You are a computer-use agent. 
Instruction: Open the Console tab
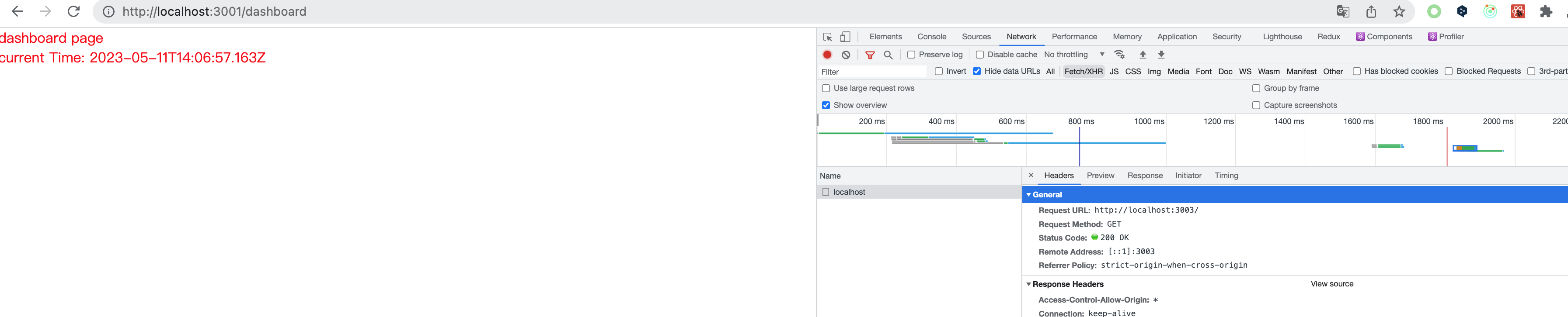click(932, 36)
